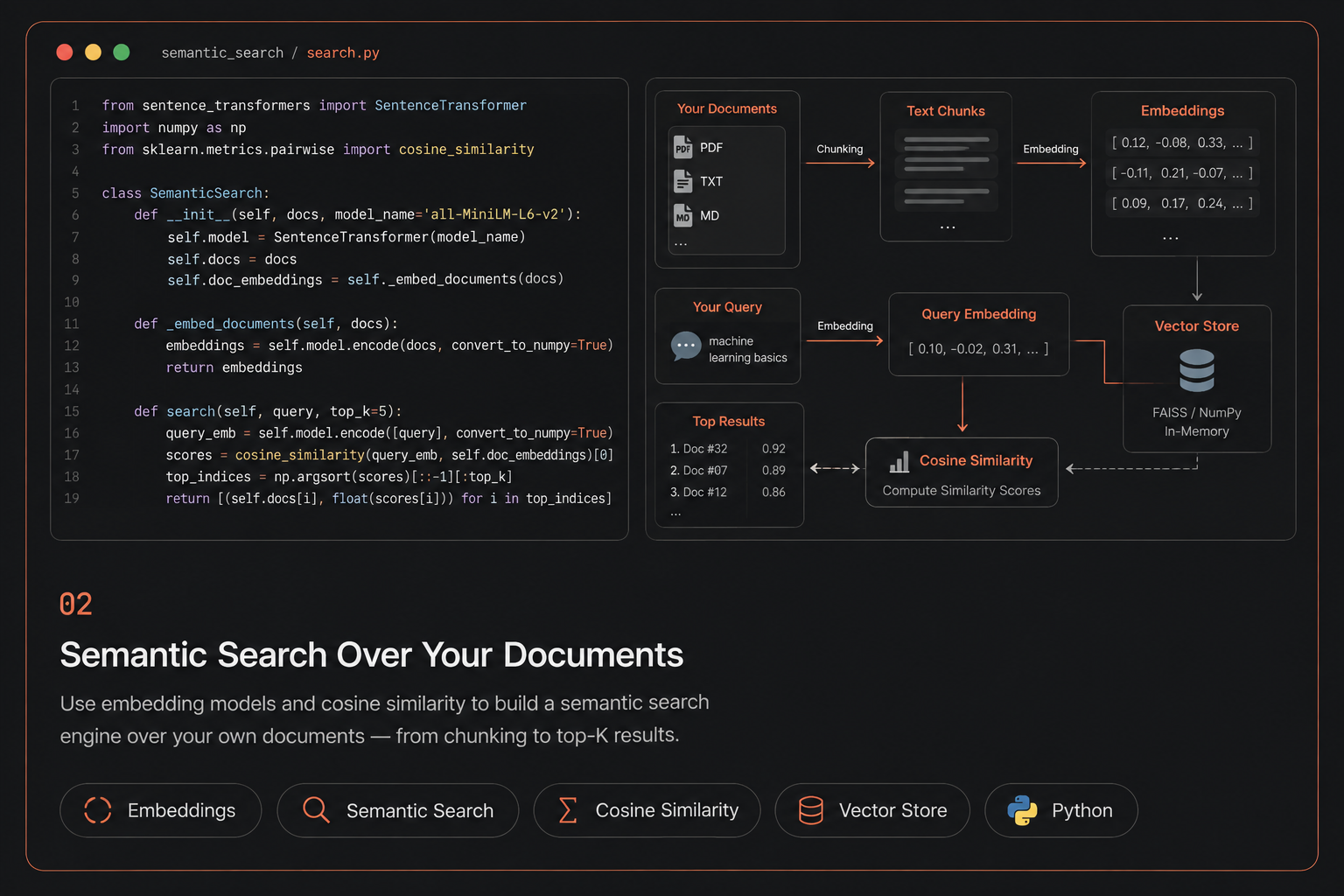Click the Text Chunks panel title
The height and width of the screenshot is (896, 1344).
pyautogui.click(x=946, y=111)
